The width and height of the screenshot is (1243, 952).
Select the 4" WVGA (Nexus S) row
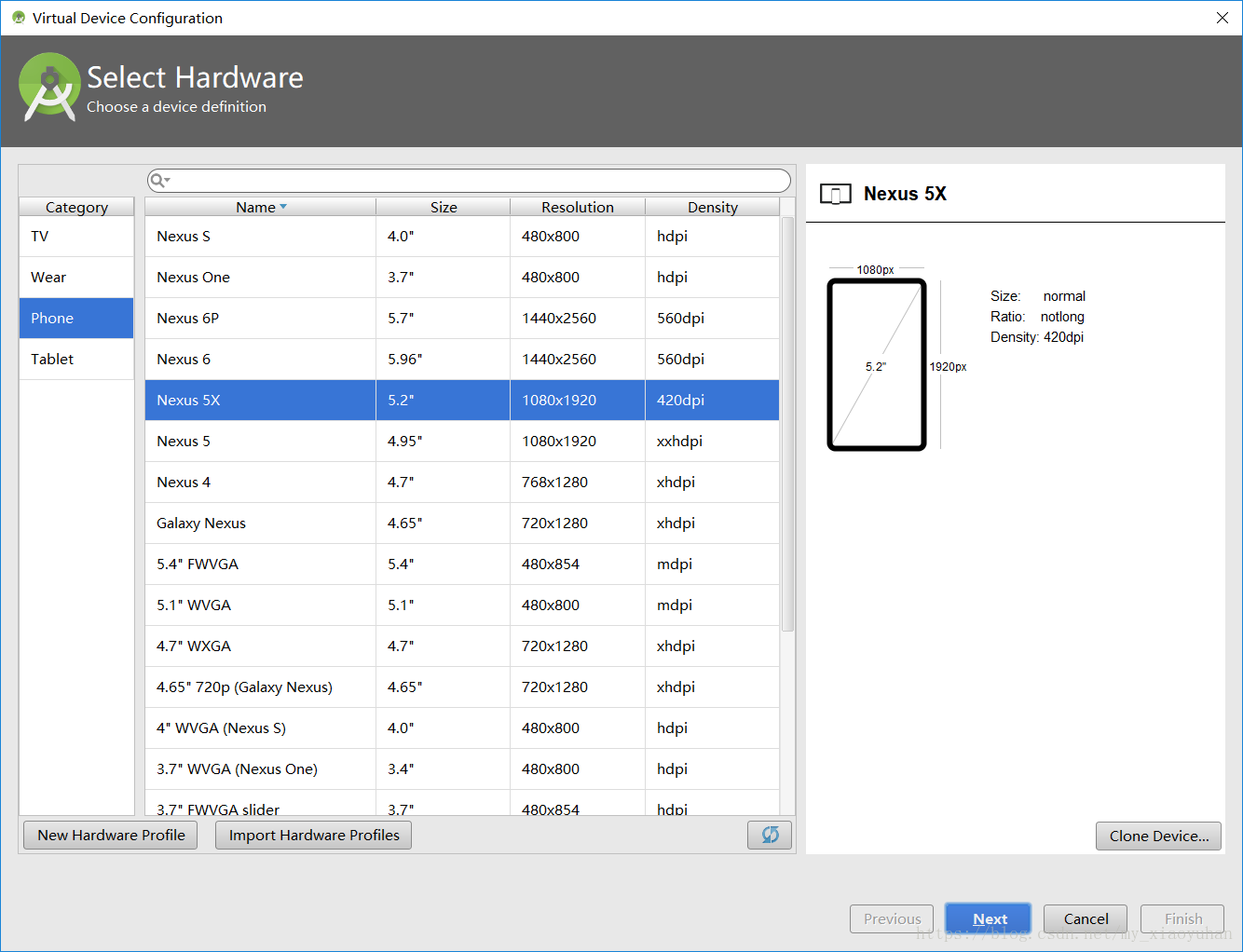[462, 728]
